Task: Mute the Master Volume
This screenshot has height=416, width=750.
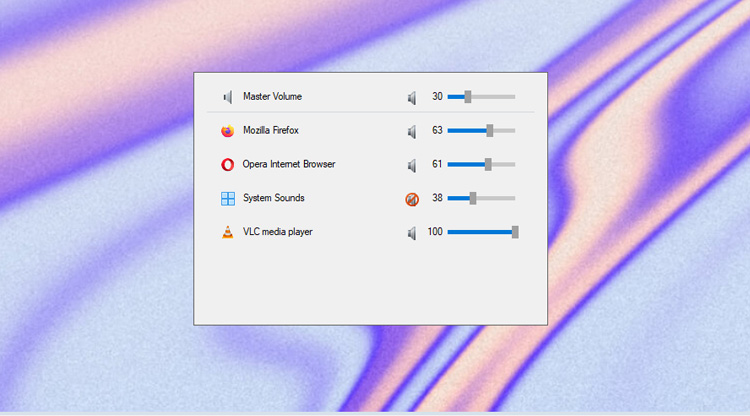Action: pos(412,98)
